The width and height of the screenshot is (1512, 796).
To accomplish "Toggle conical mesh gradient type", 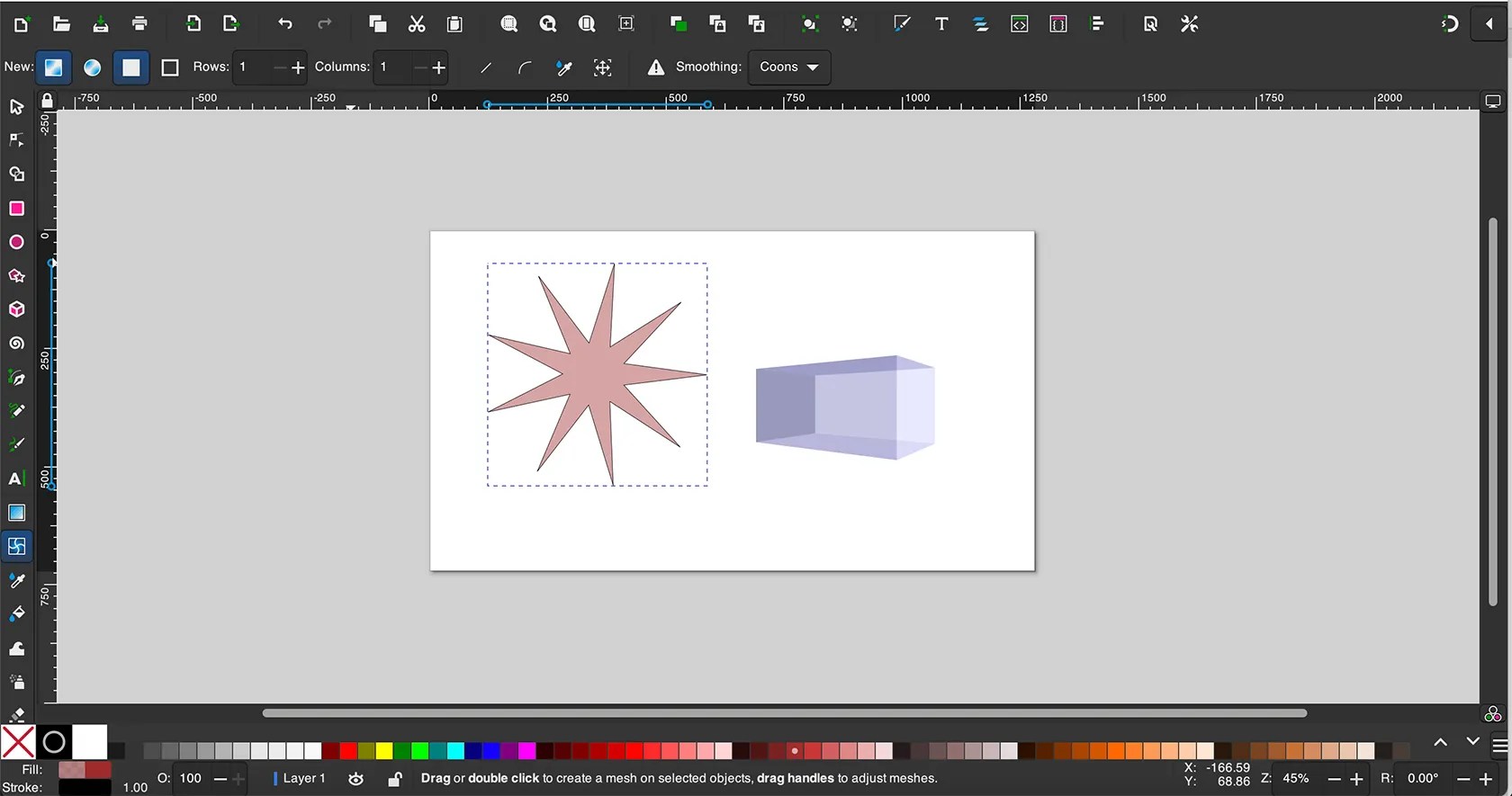I will click(x=92, y=67).
